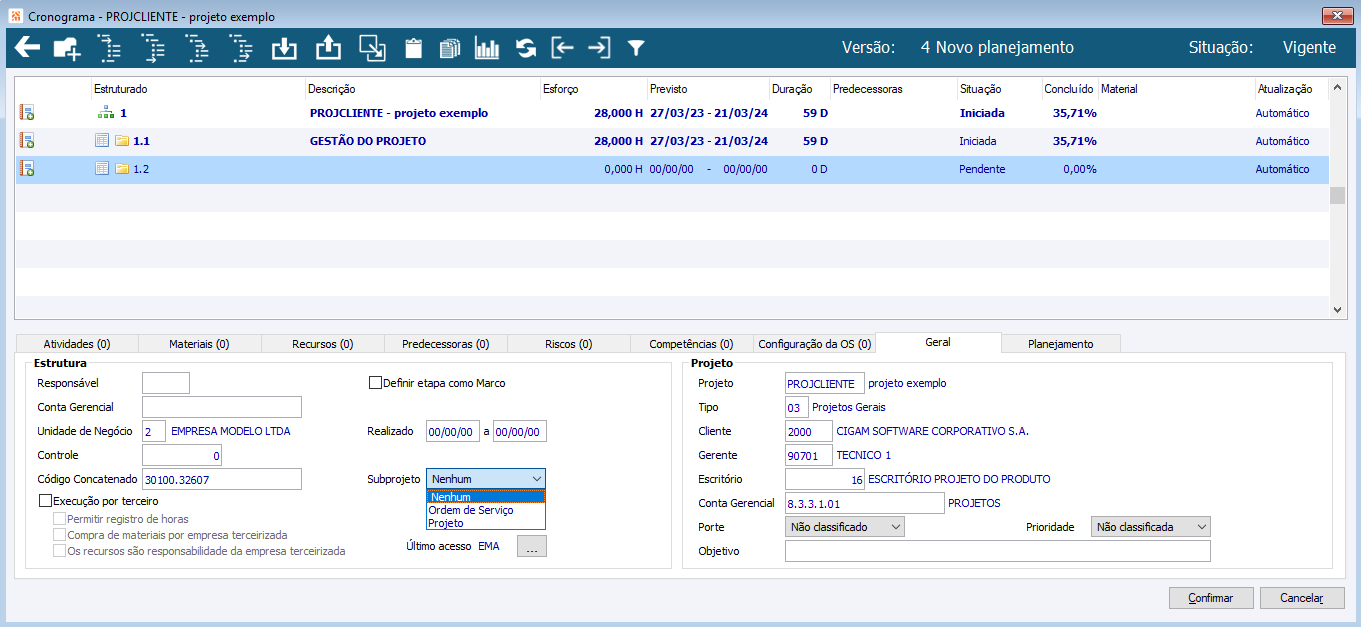Open the Prioridade dropdown

[1150, 526]
